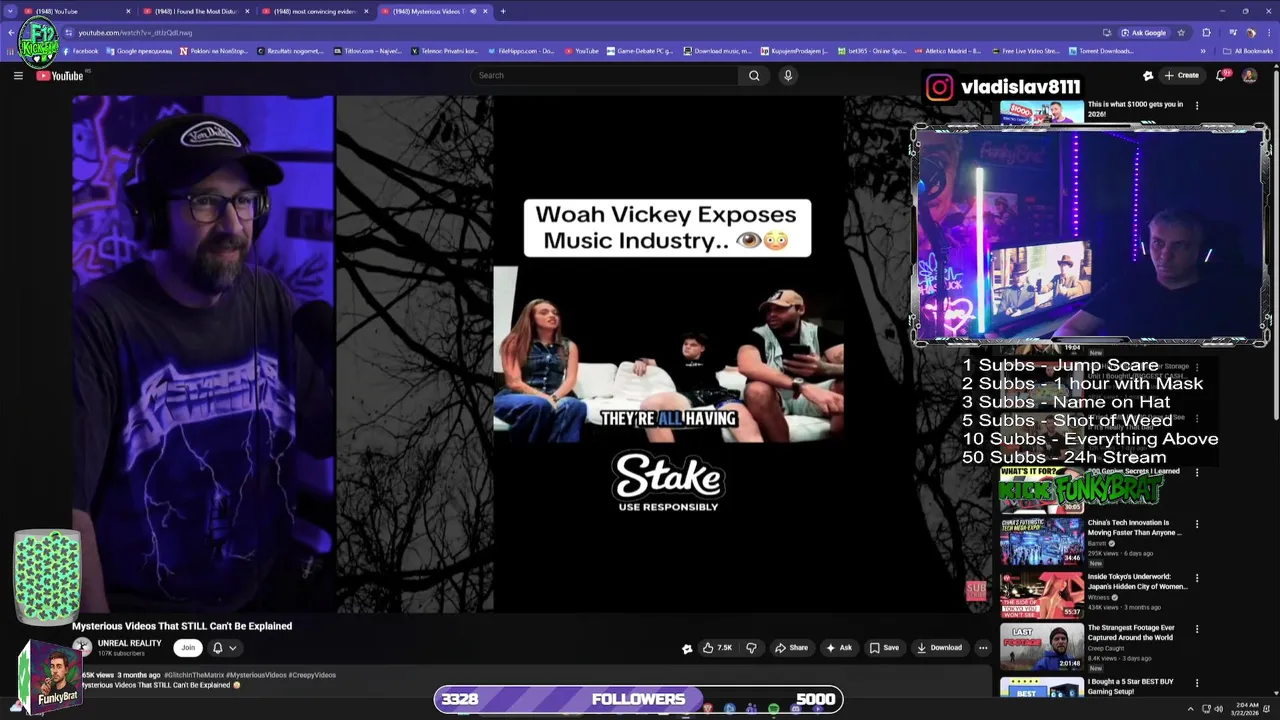Click the Create button
1280x720 pixels.
1181,75
